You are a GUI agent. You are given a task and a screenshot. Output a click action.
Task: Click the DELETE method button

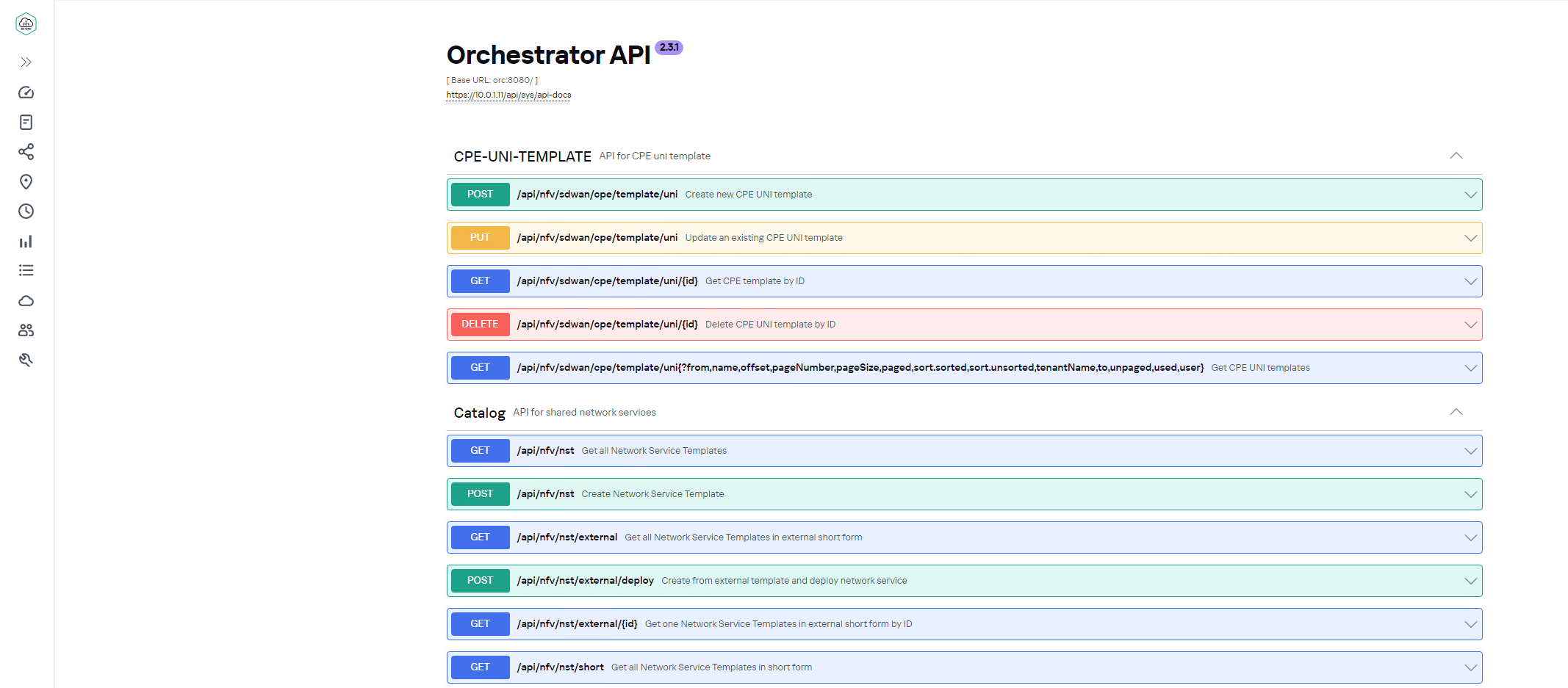480,325
